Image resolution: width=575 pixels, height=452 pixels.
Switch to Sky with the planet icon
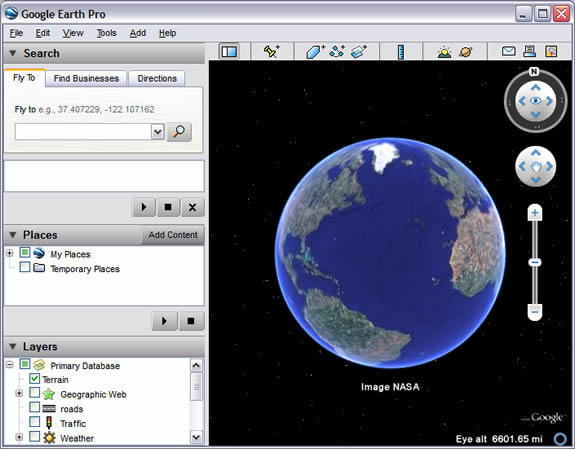[x=466, y=52]
